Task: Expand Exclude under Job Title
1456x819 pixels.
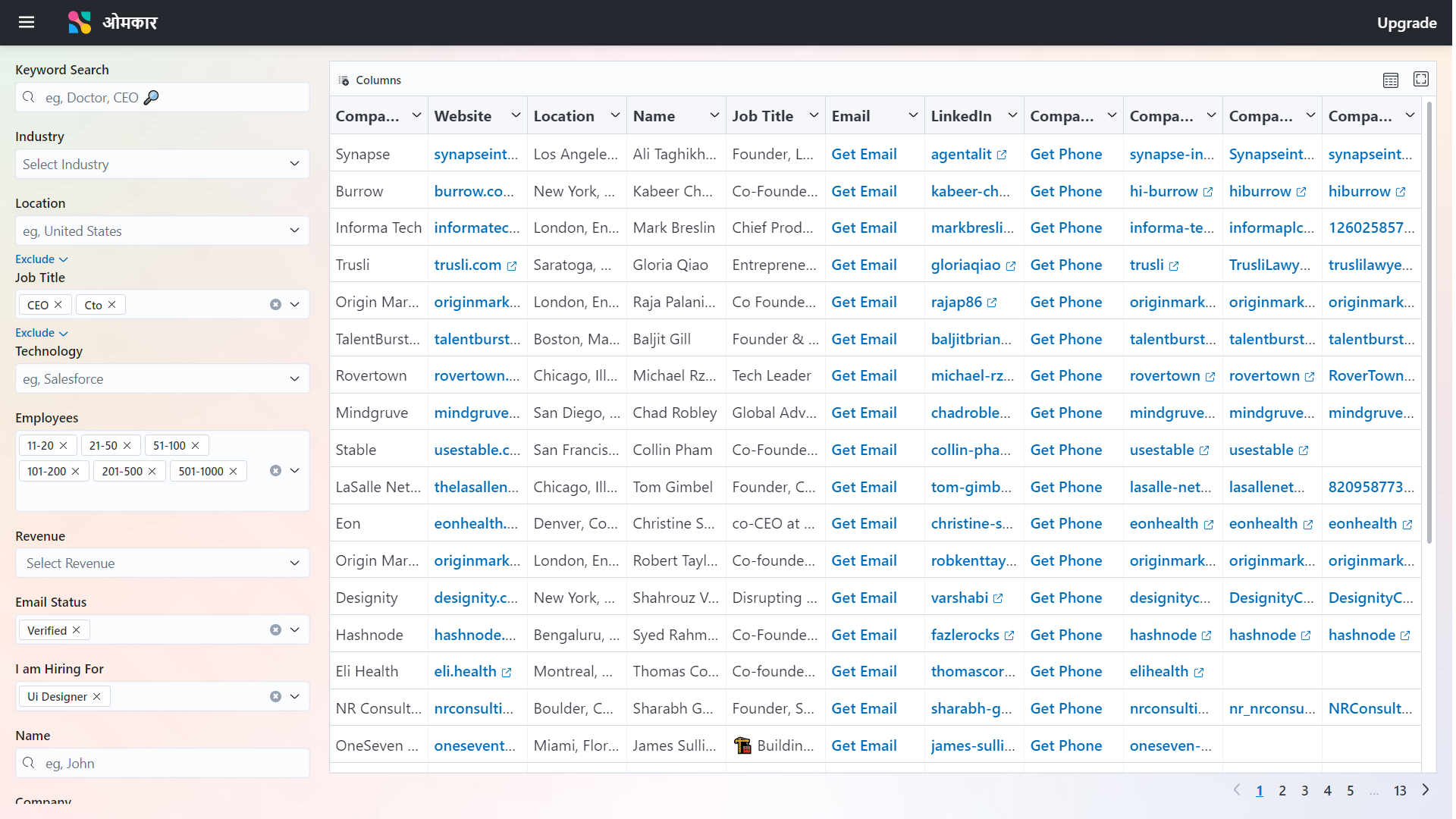Action: click(x=42, y=333)
